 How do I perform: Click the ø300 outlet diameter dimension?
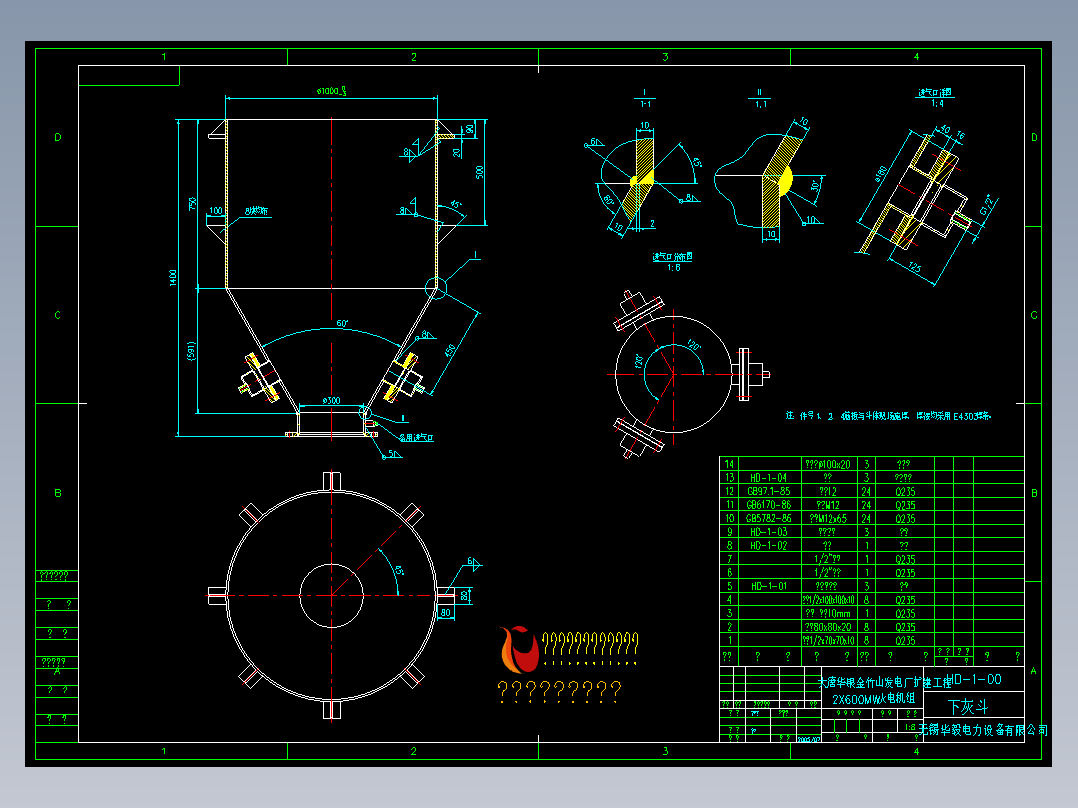331,400
